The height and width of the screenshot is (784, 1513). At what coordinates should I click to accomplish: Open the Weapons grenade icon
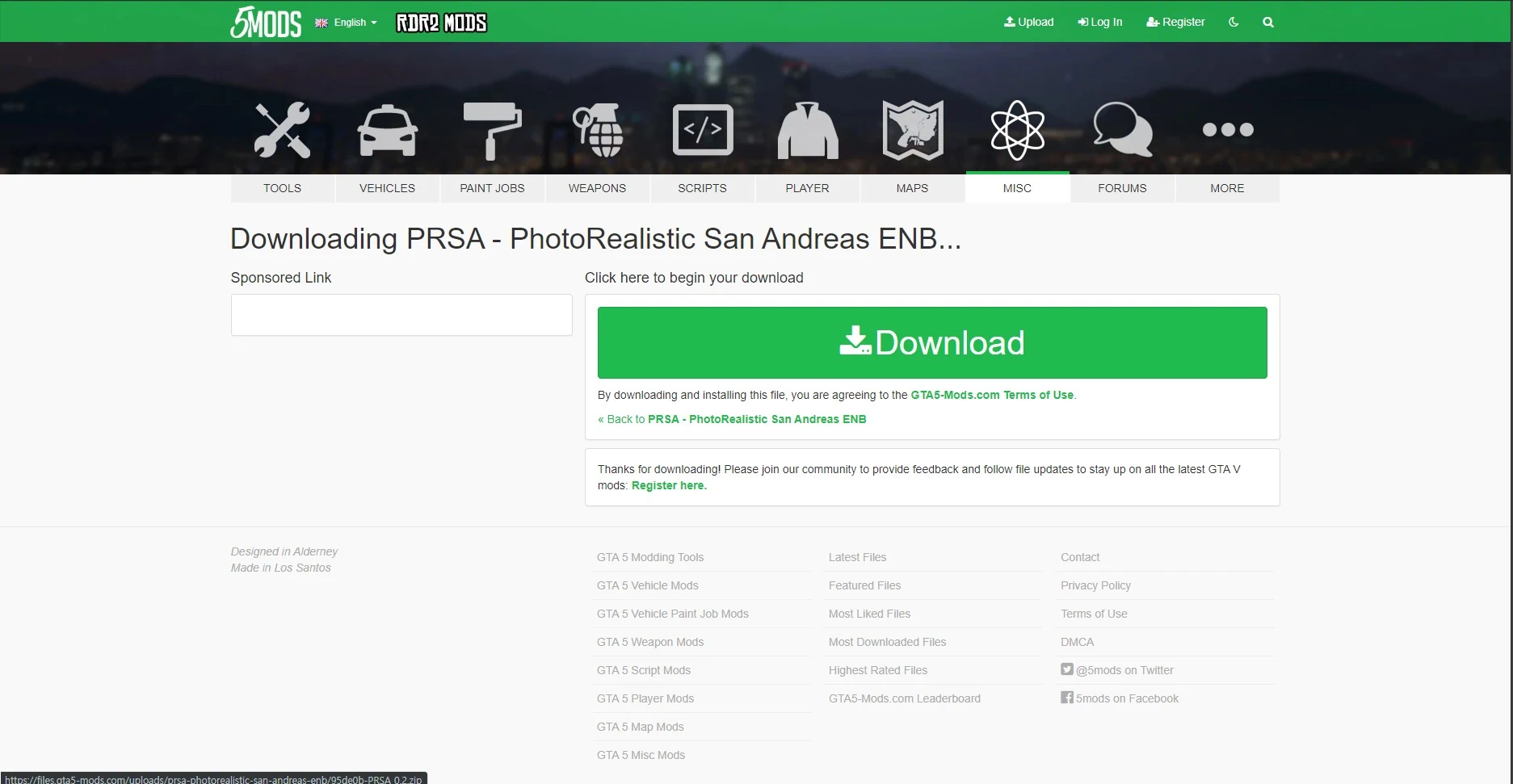[597, 130]
